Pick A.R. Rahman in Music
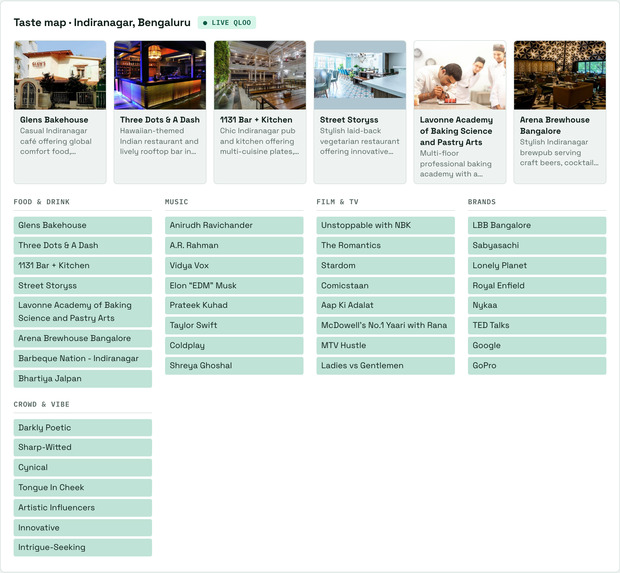Viewport: 620px width, 573px height. coord(234,246)
